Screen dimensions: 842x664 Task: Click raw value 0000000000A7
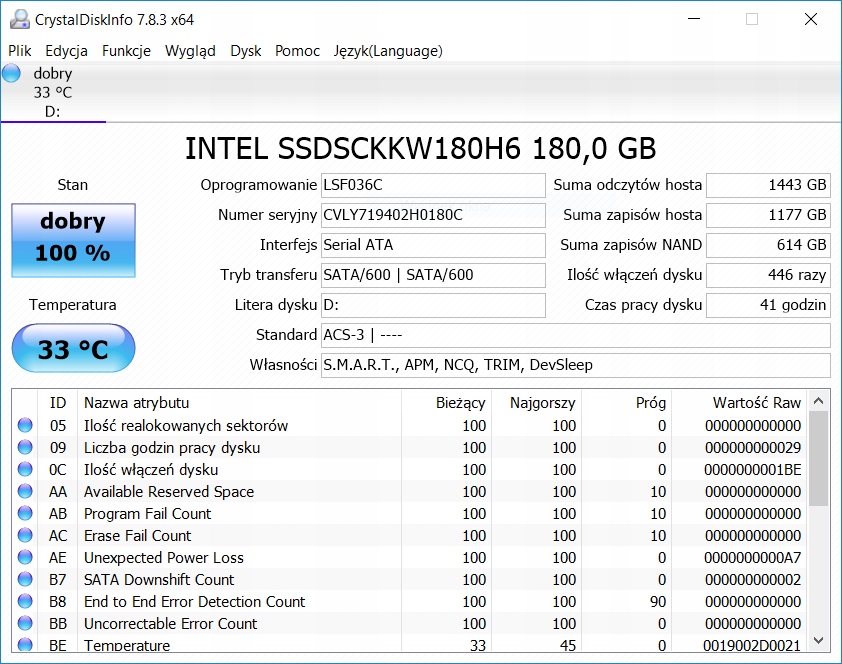tap(752, 558)
